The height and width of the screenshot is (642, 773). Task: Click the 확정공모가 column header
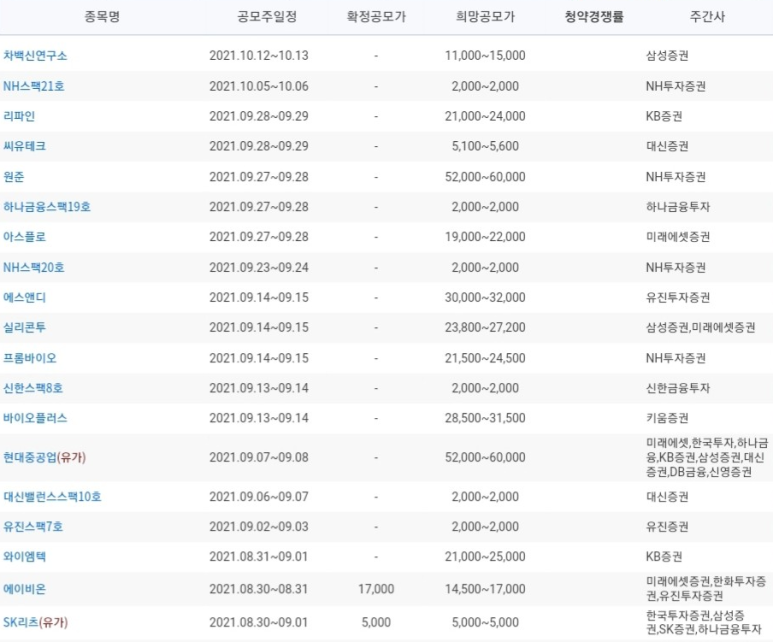[376, 17]
